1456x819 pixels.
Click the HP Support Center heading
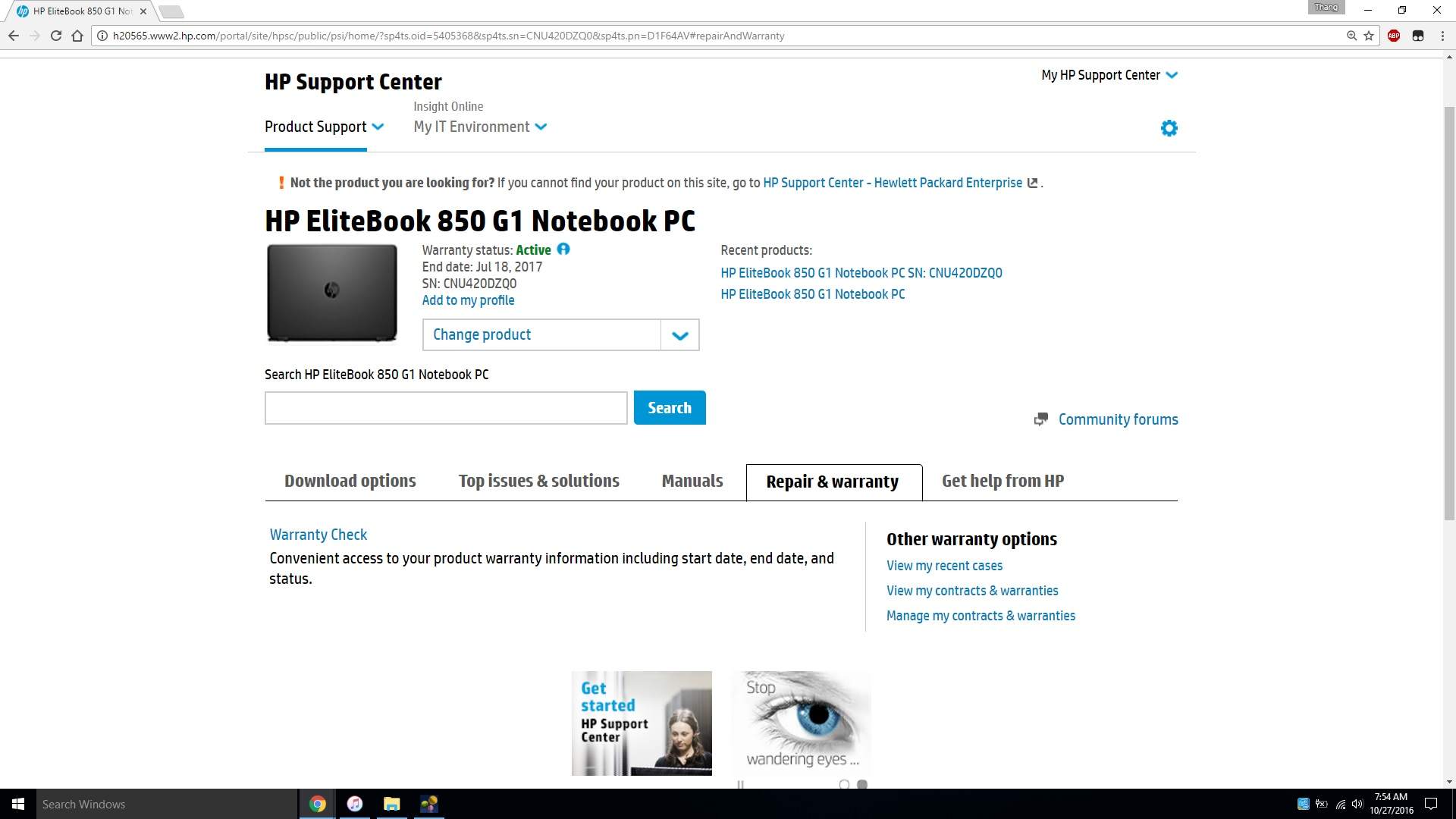point(353,82)
